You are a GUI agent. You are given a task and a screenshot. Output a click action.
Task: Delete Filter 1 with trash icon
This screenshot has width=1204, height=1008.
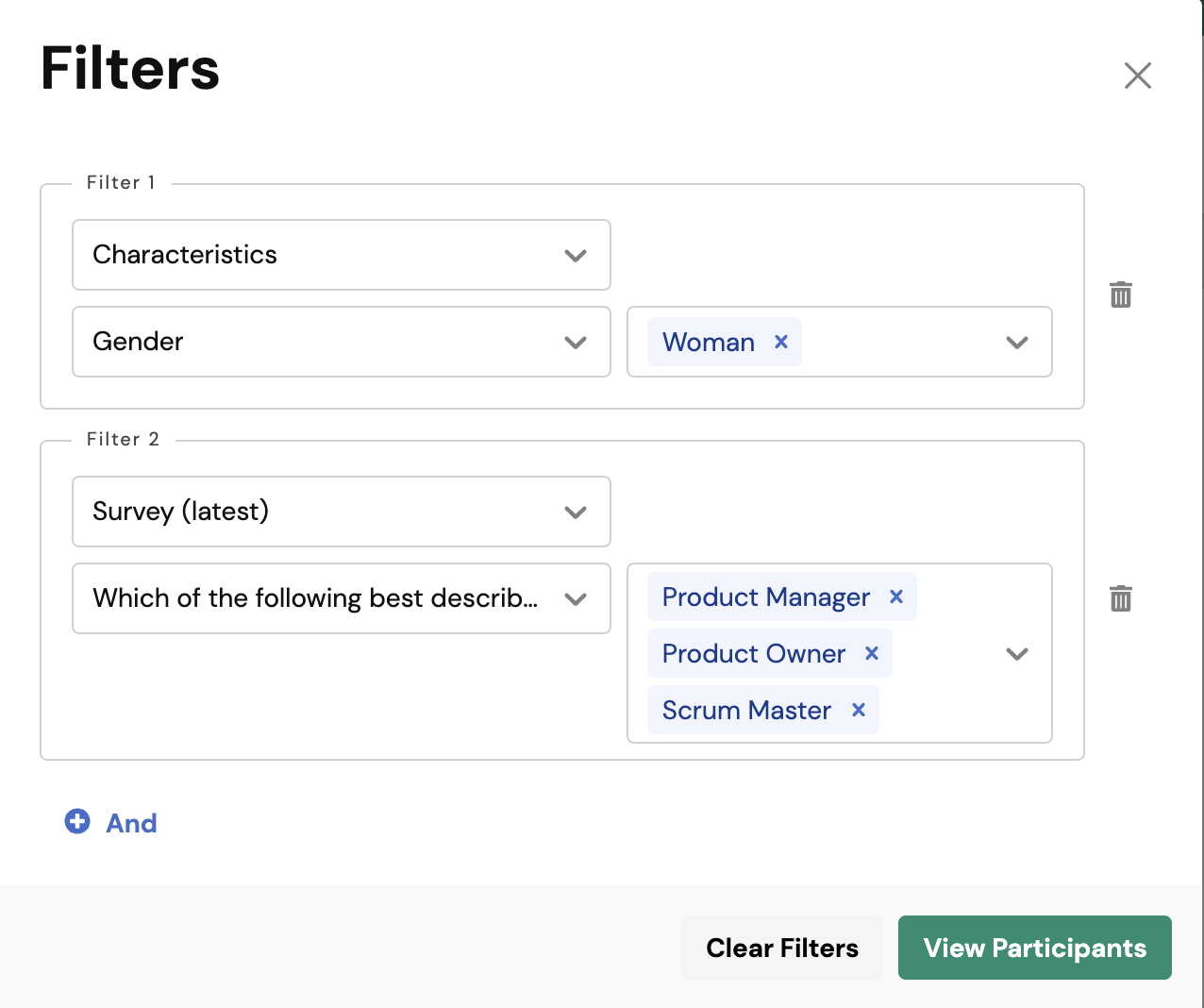point(1121,294)
